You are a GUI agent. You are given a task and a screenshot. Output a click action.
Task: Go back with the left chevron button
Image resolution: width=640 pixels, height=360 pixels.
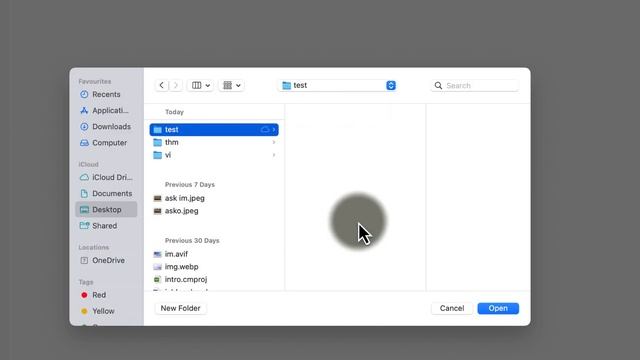[x=162, y=85]
